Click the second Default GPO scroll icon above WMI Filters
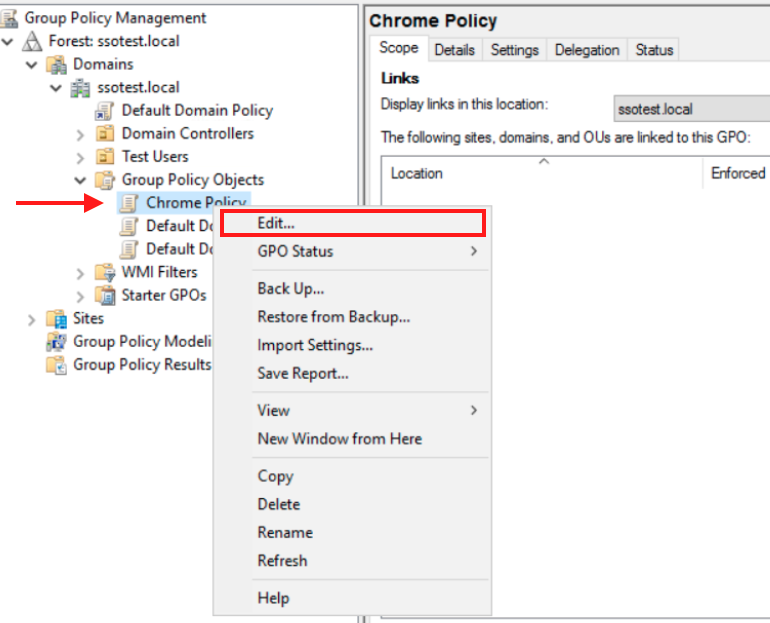Screen dimensions: 770x623 tap(129, 249)
